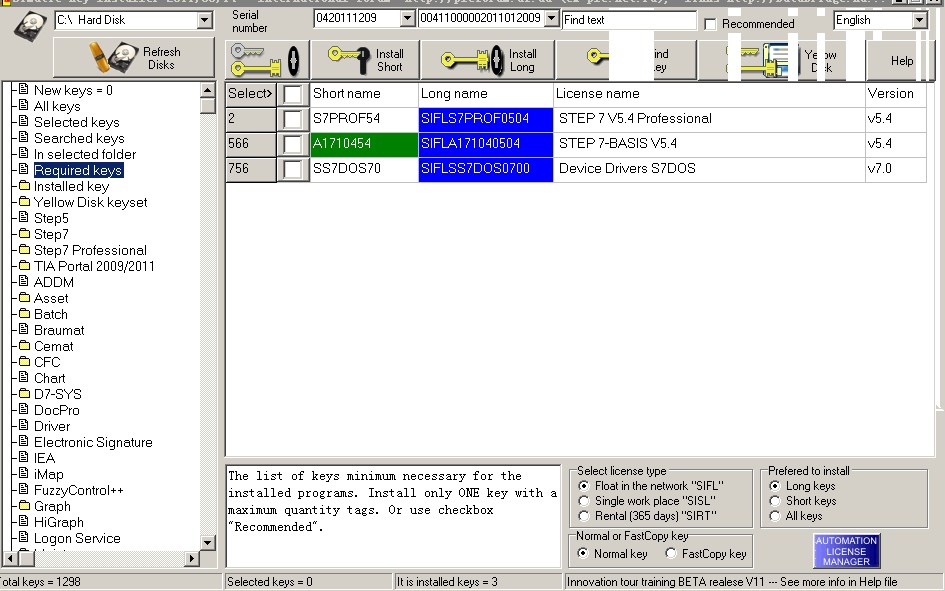
Task: Check the box for S7PROF54 row
Action: click(x=292, y=119)
